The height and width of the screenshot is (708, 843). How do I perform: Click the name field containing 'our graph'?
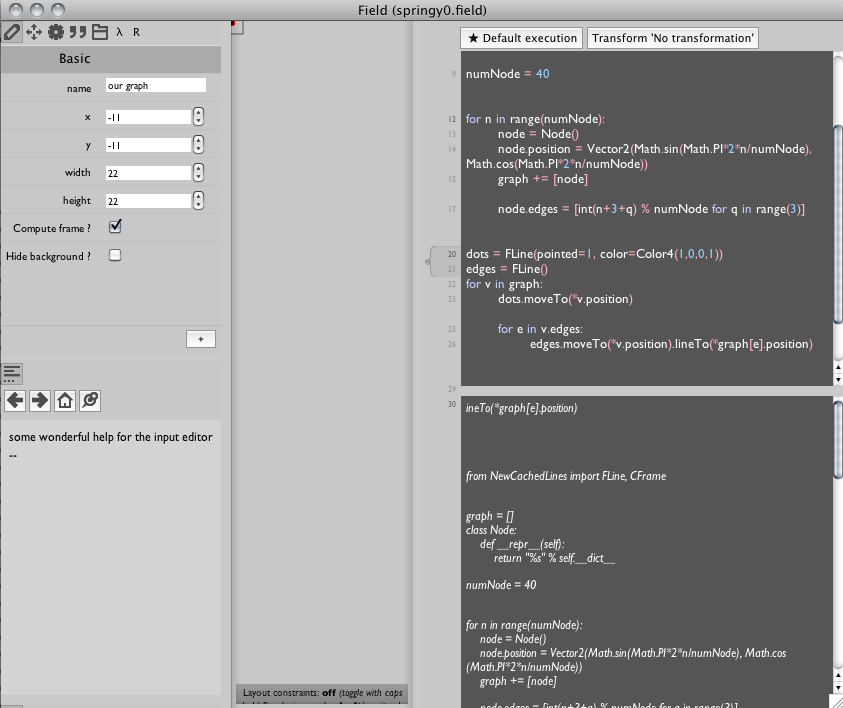click(x=155, y=87)
